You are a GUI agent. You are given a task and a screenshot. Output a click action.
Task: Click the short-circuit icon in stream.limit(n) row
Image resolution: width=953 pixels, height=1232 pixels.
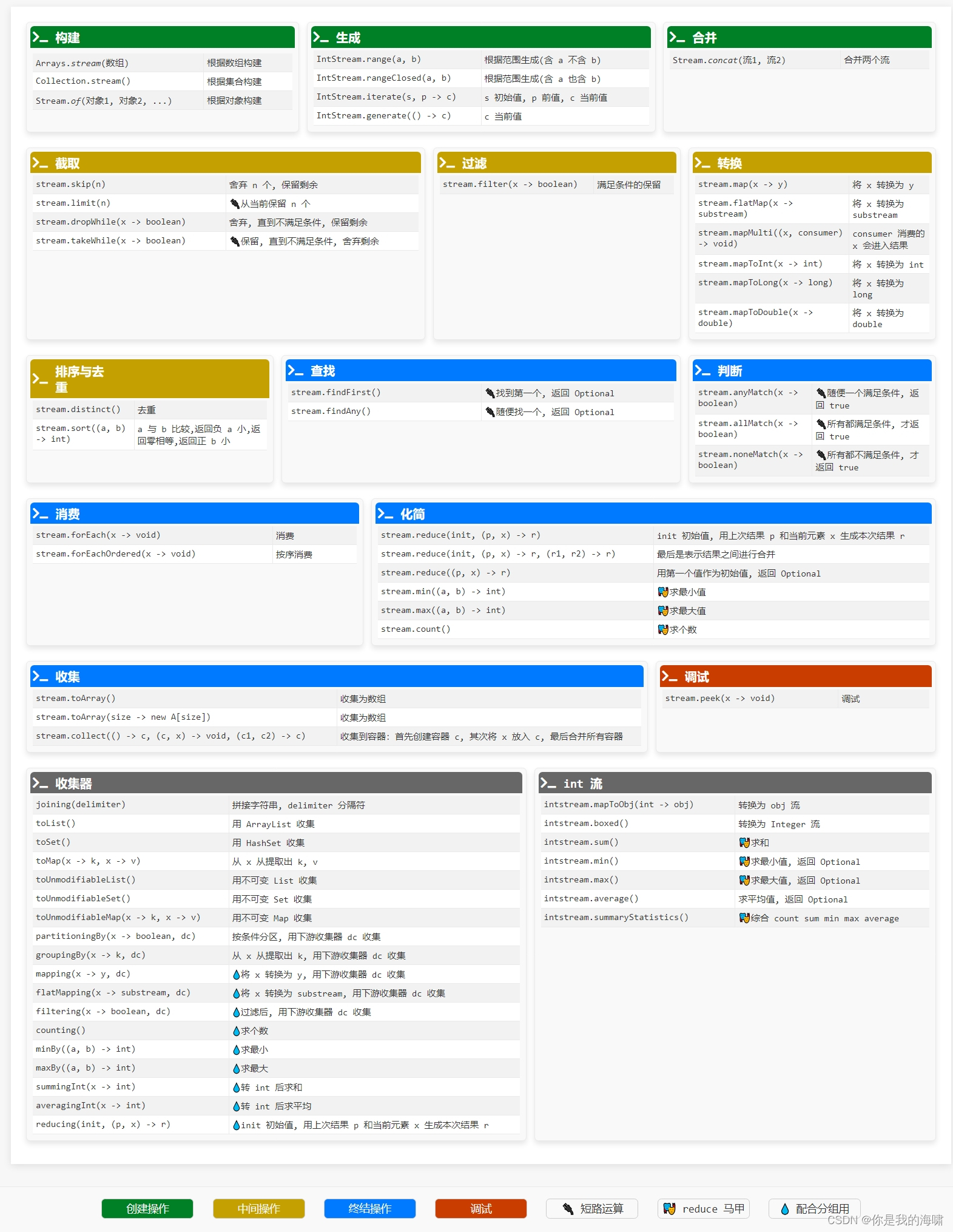coord(235,204)
